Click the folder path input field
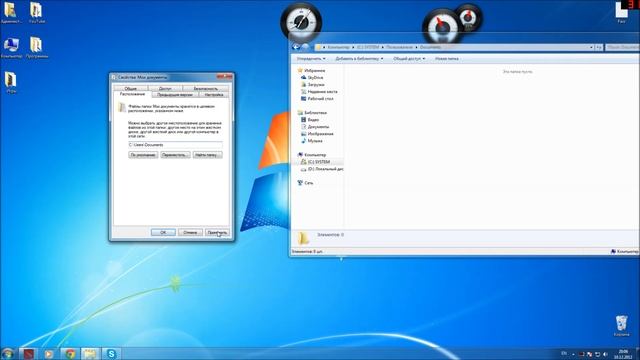Screen dimensions: 640x360 pos(175,145)
